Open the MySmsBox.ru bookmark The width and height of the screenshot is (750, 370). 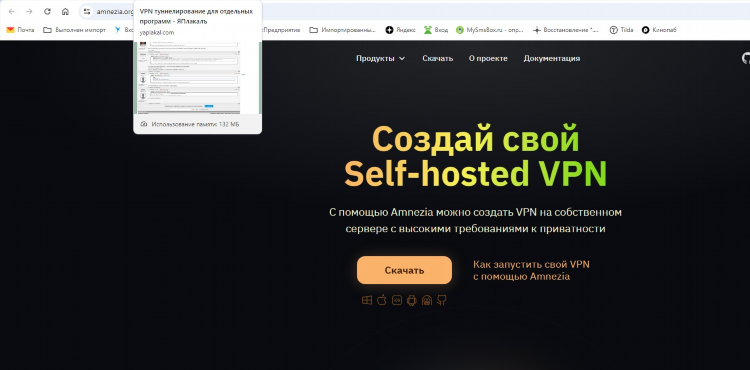click(x=490, y=30)
